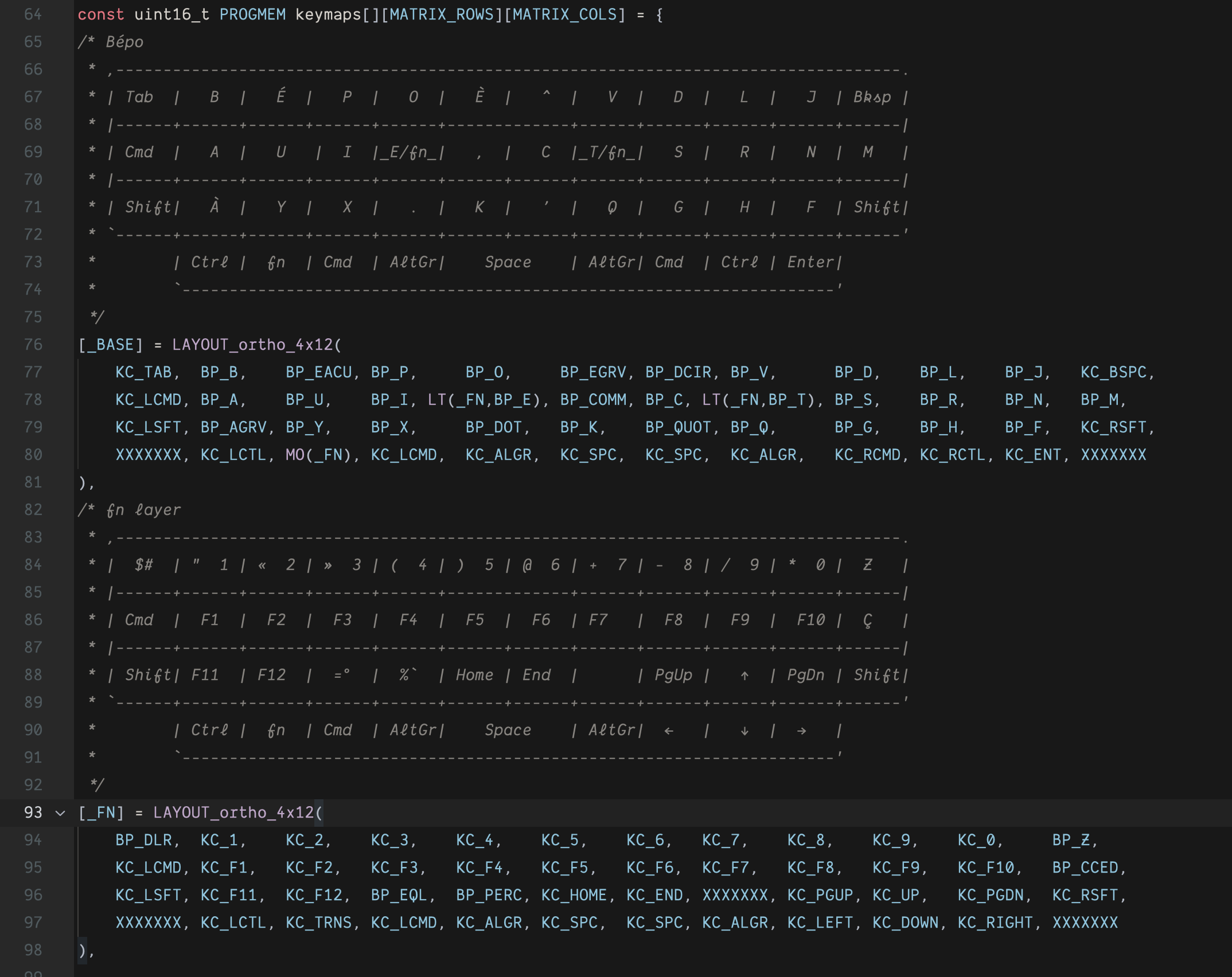Click the KC_ENT keycode
The image size is (1232, 977).
point(1032,455)
